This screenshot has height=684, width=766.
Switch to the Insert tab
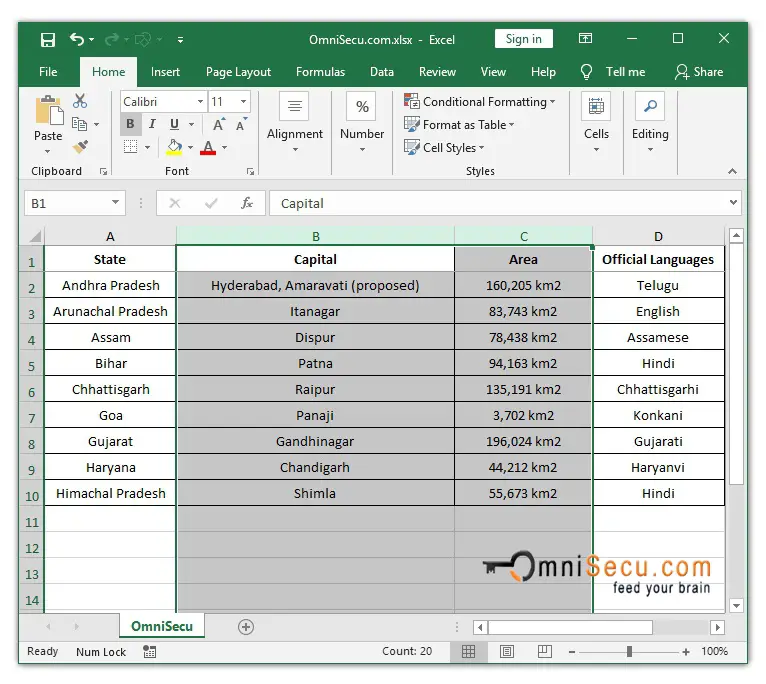pos(165,72)
